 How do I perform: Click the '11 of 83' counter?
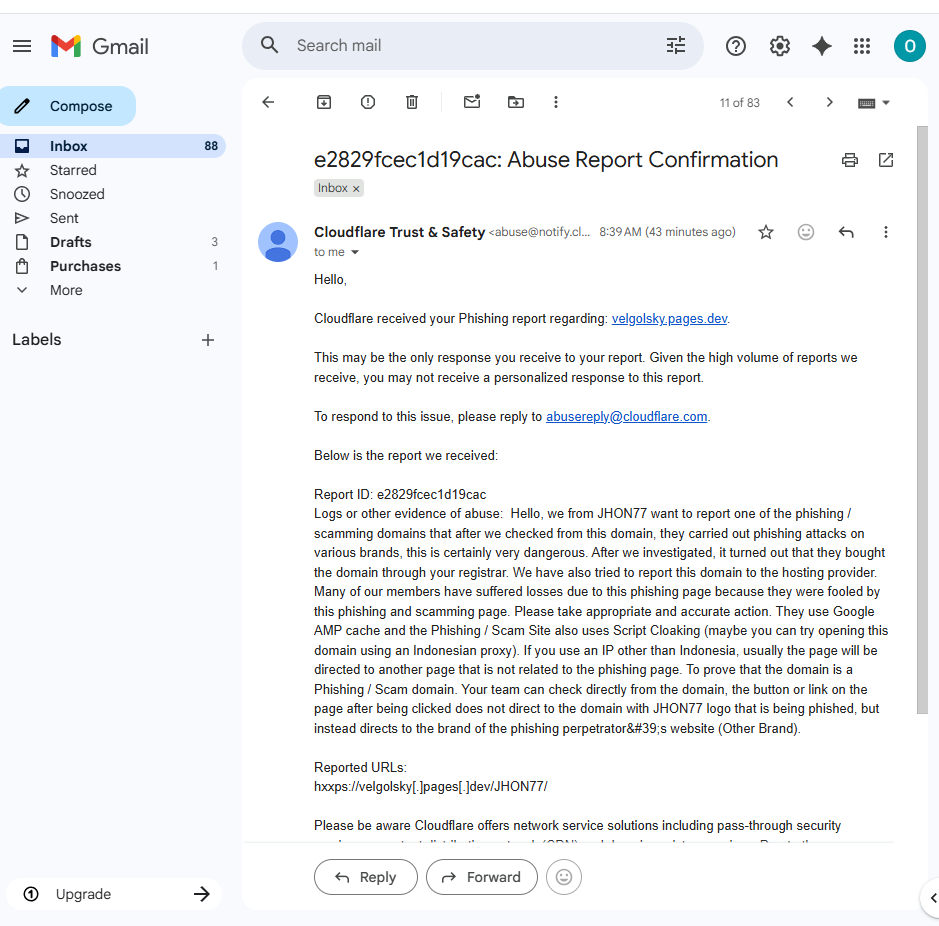coord(739,103)
